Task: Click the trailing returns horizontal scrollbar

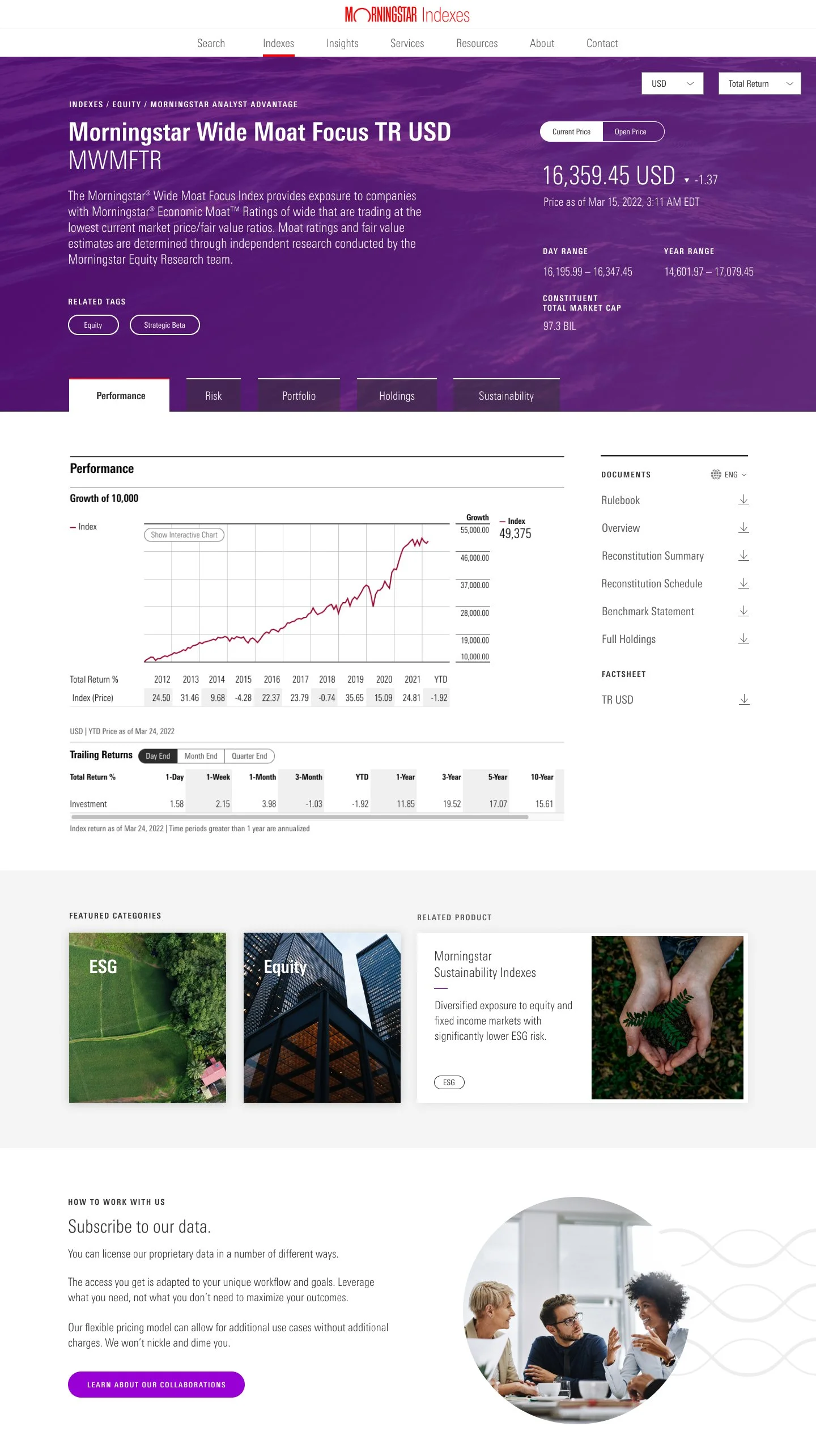Action: pyautogui.click(x=299, y=817)
